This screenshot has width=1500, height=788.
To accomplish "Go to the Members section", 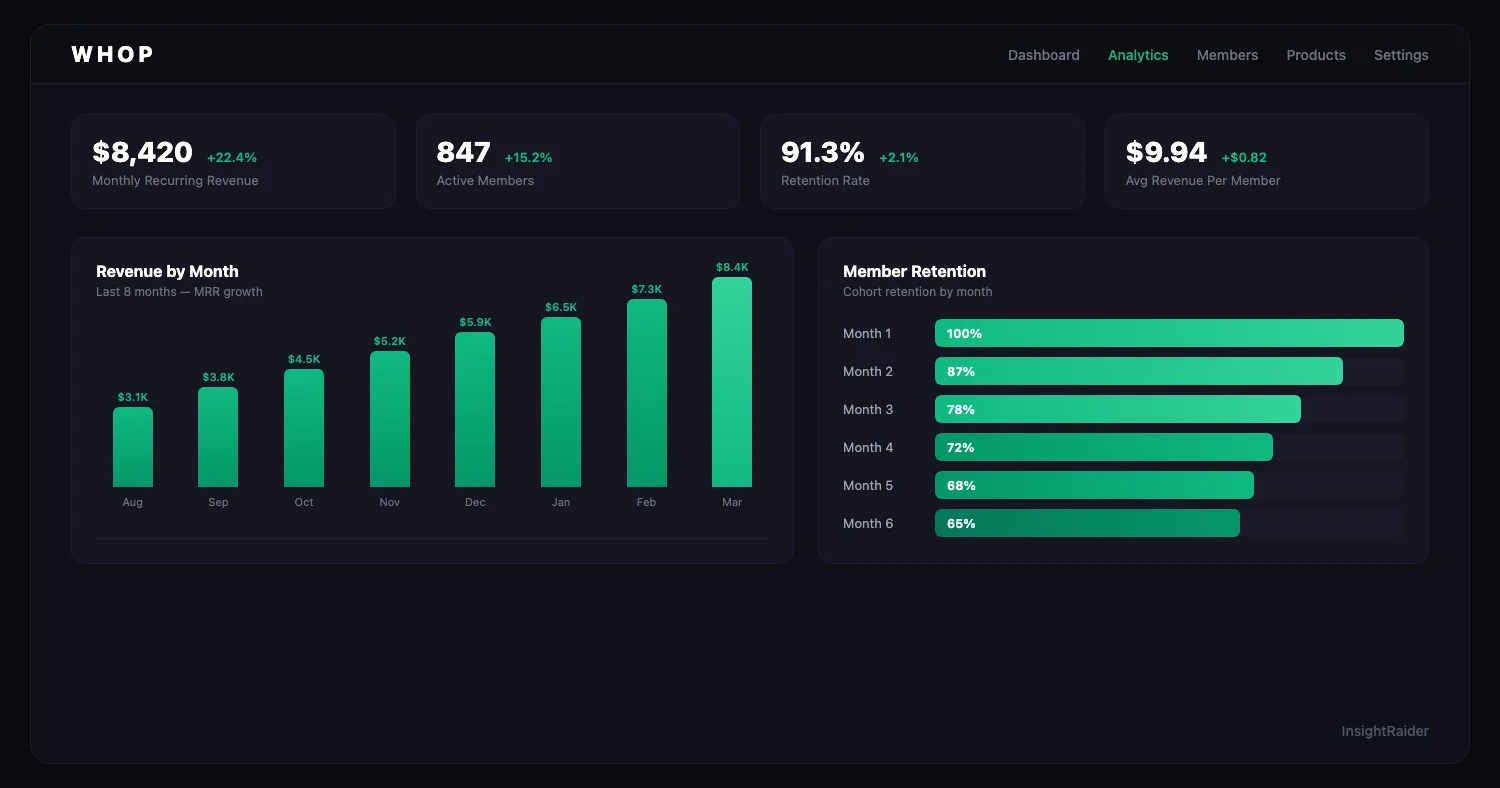I will coord(1227,55).
